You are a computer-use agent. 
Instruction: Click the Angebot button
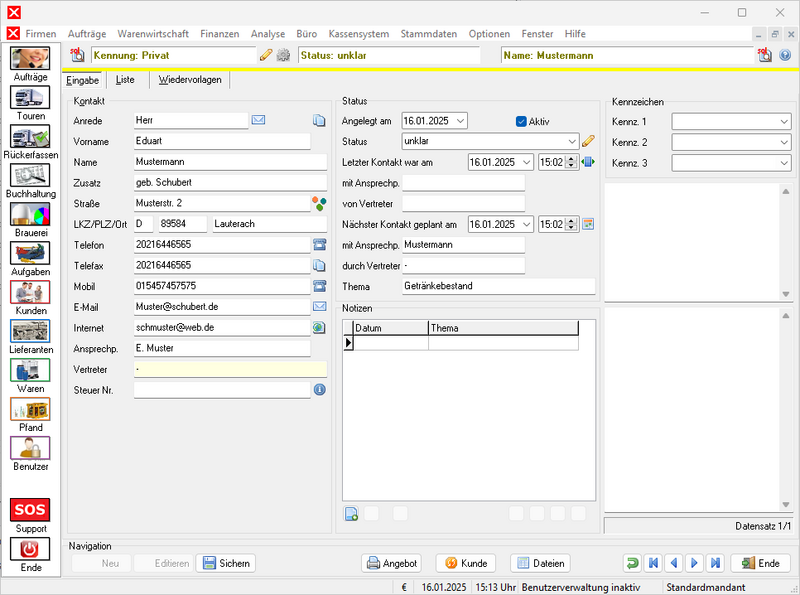[x=392, y=563]
